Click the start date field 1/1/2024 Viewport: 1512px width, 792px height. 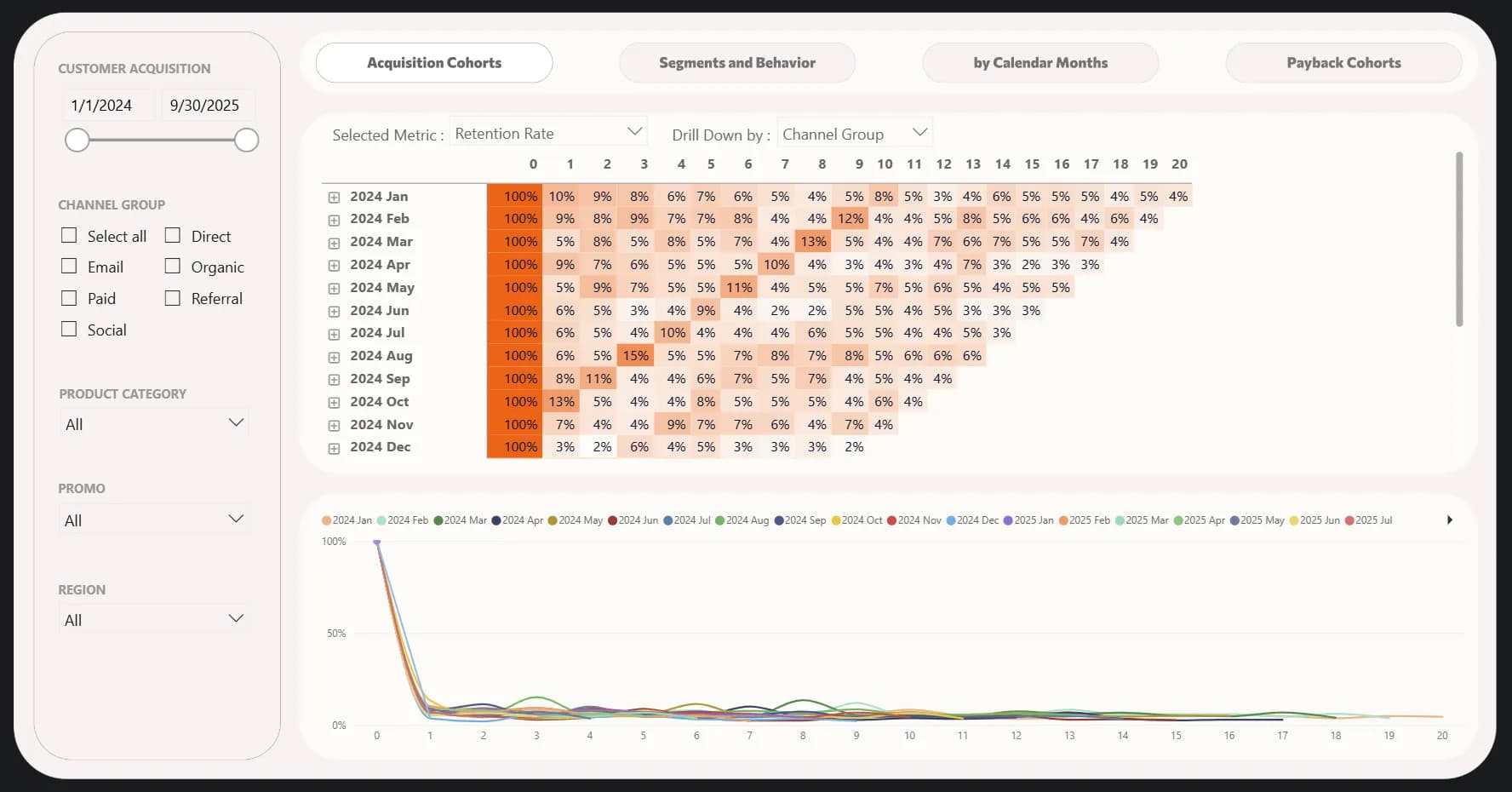click(x=102, y=106)
